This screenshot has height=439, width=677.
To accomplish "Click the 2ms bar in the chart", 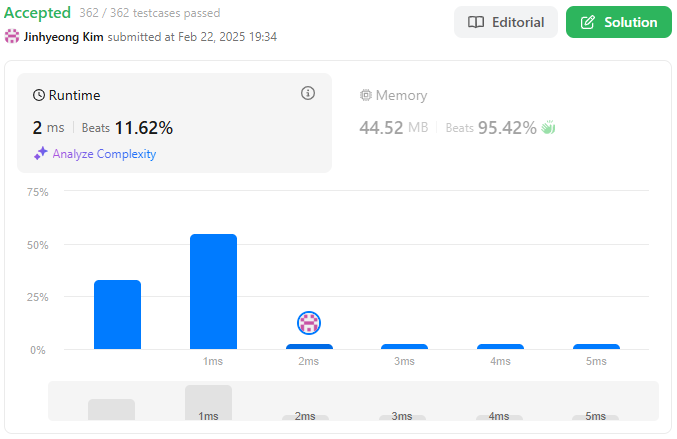I will click(x=309, y=347).
